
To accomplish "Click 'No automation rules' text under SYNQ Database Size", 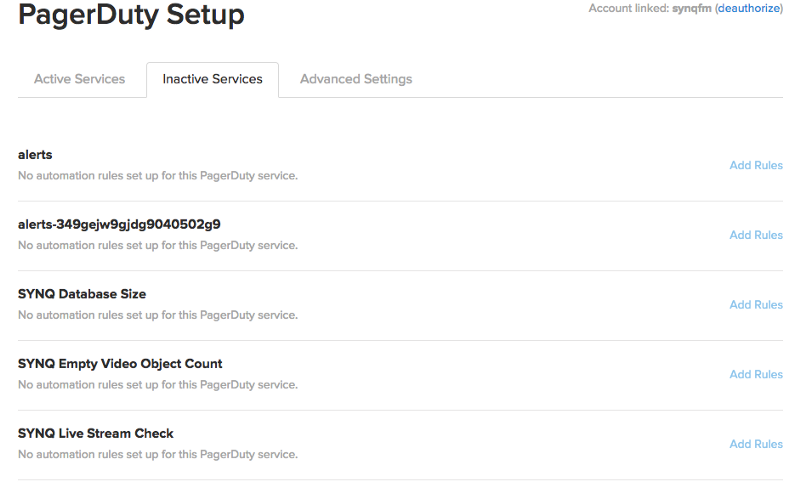I will coord(158,315).
